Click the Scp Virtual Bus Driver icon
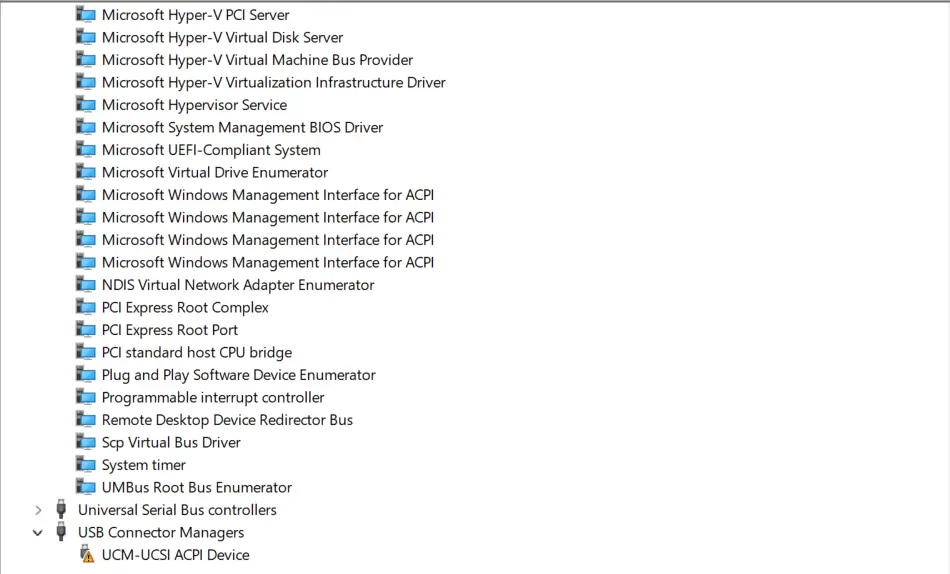Viewport: 950px width, 574px height. (85, 442)
